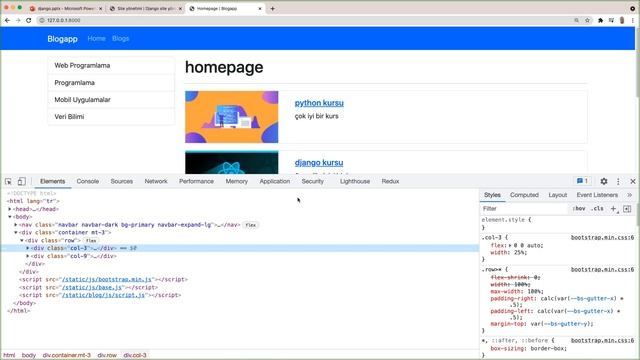This screenshot has height=360, width=640.
Task: Close the DevTools panel with the X
Action: coord(633,181)
